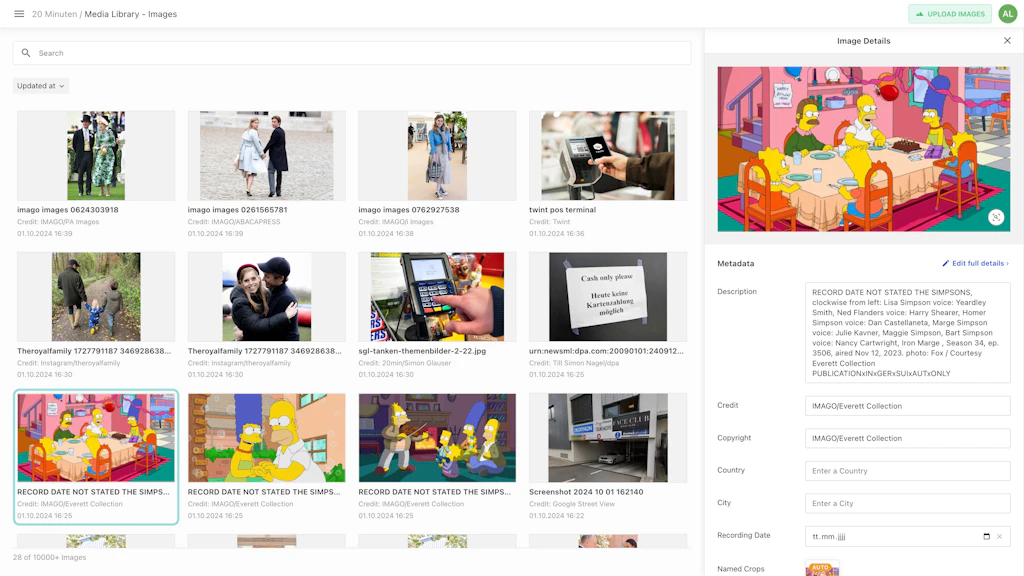Click 'Credit: IMAGO/ABACAPRESS' caption text
The image size is (1024, 576).
point(234,221)
